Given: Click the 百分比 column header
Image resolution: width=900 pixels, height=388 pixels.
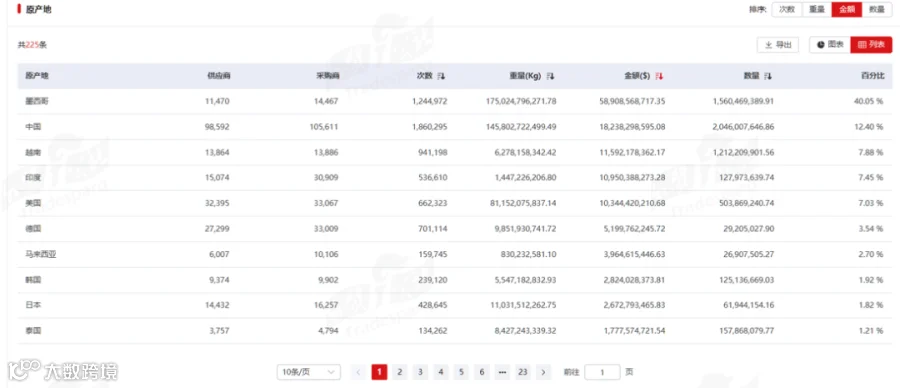Looking at the screenshot, I should click(x=871, y=76).
